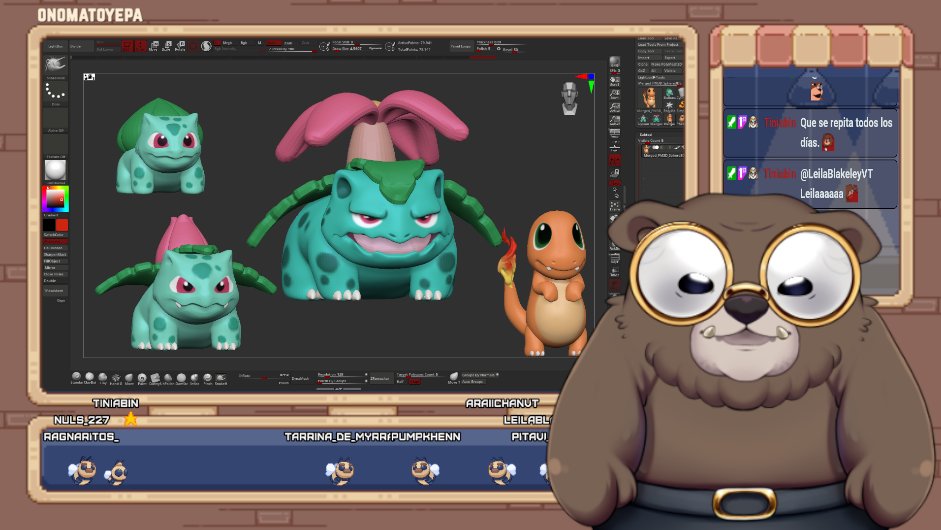Adjust the Target Polygons Count slider
941x530 pixels.
pos(420,375)
